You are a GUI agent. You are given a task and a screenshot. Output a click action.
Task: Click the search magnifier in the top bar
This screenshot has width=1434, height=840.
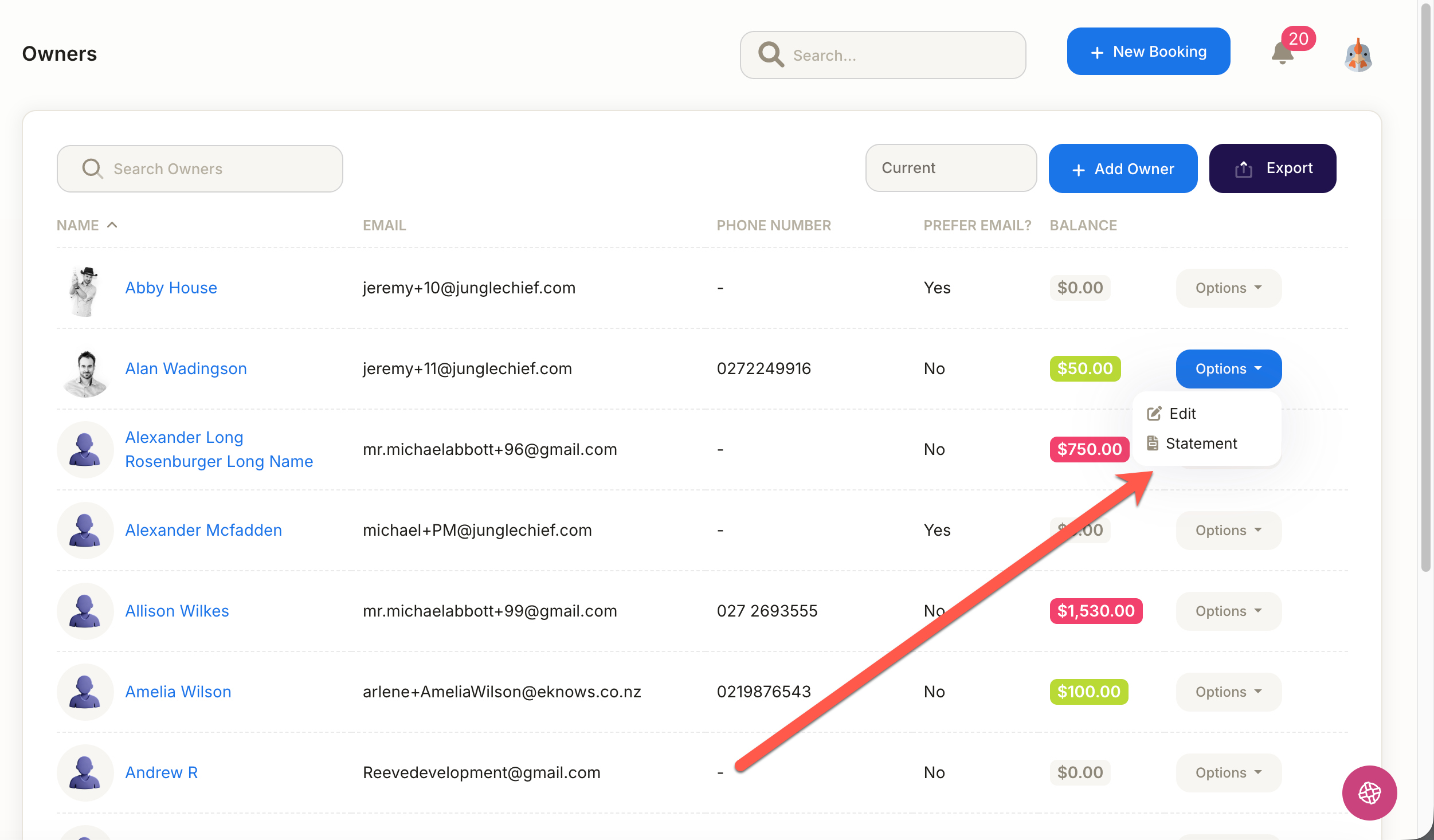pyautogui.click(x=770, y=55)
